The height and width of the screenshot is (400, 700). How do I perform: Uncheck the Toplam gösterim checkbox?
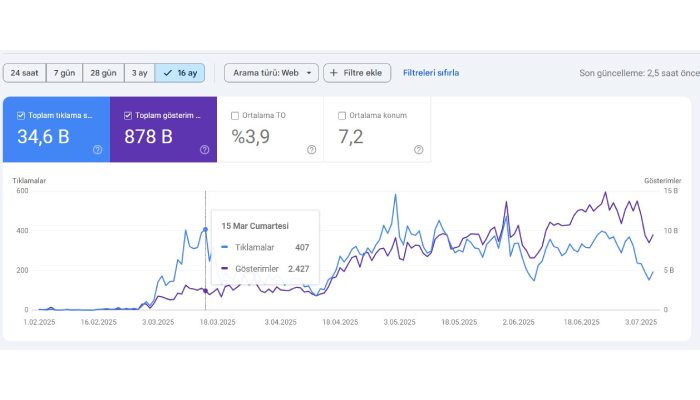(x=128, y=115)
